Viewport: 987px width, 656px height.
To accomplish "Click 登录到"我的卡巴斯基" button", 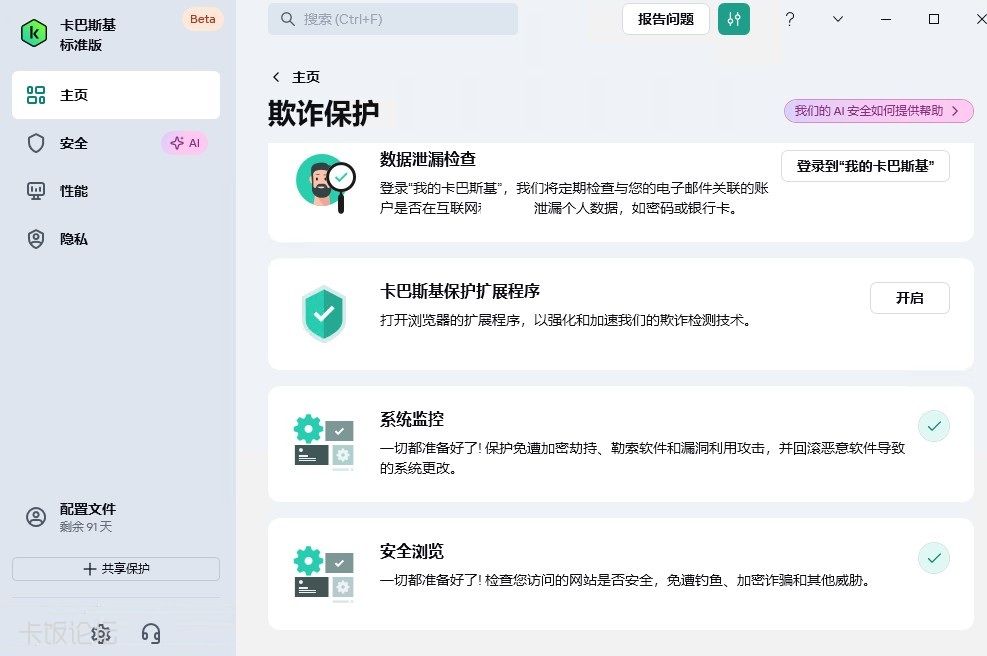I will click(x=866, y=166).
